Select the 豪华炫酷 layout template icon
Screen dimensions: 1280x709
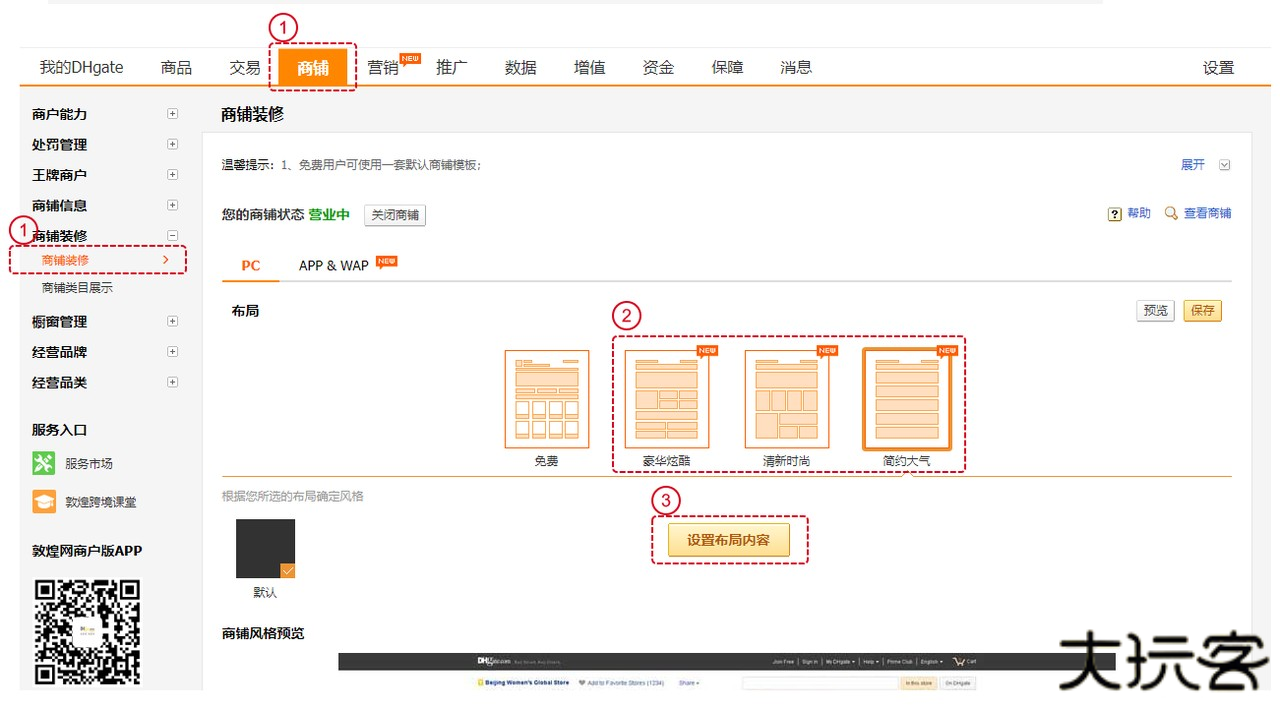pos(667,399)
